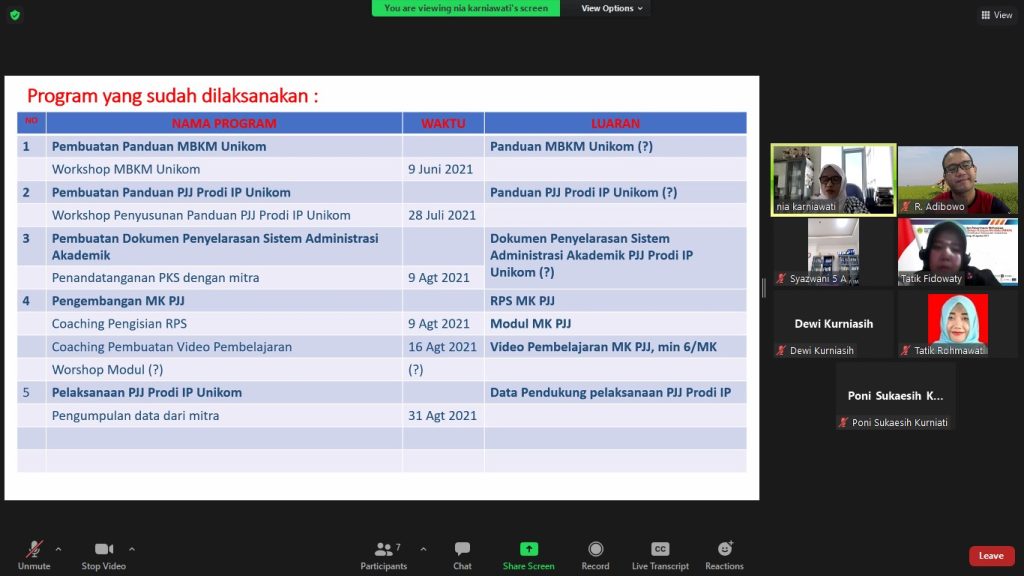Start recording with the Record button
Image resolution: width=1024 pixels, height=576 pixels.
tap(595, 555)
